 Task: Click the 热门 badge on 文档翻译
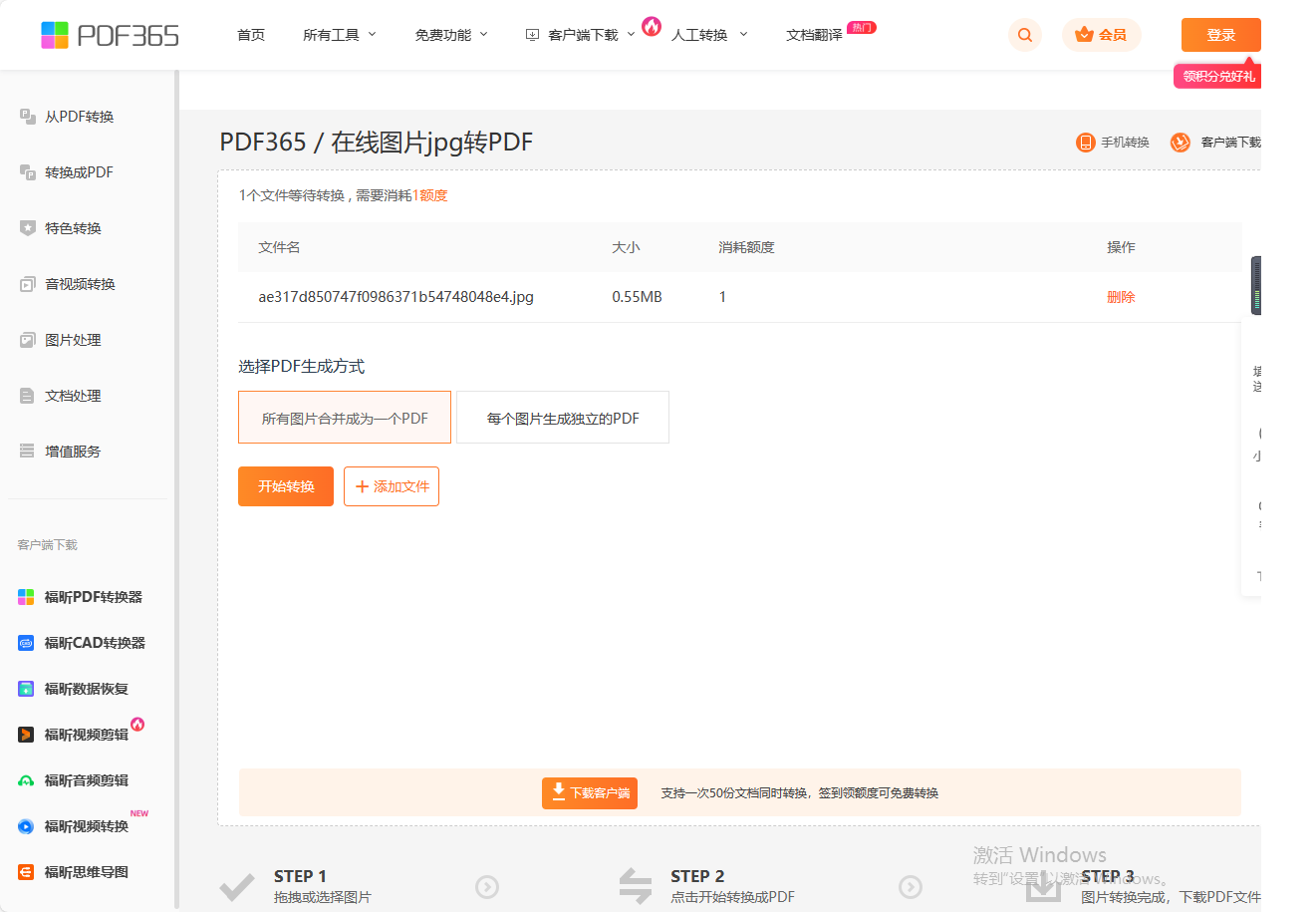tap(862, 27)
